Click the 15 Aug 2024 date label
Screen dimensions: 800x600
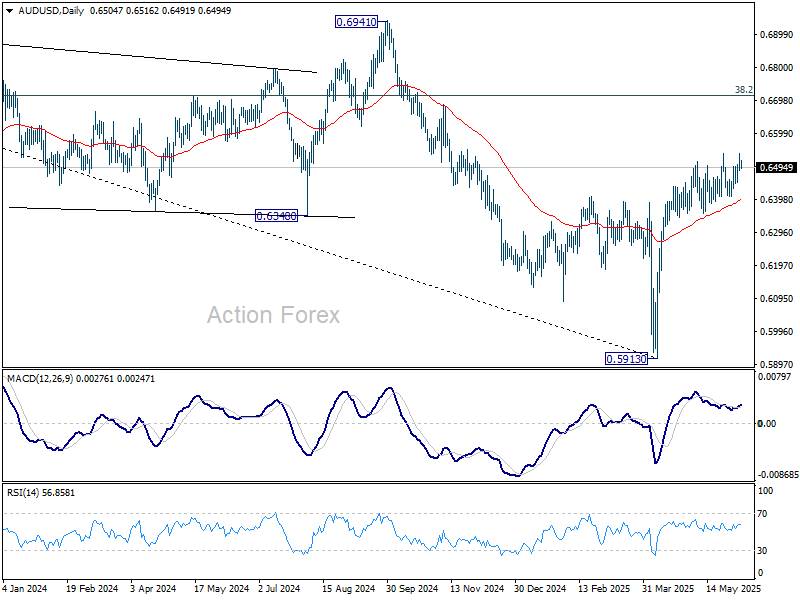(x=348, y=588)
